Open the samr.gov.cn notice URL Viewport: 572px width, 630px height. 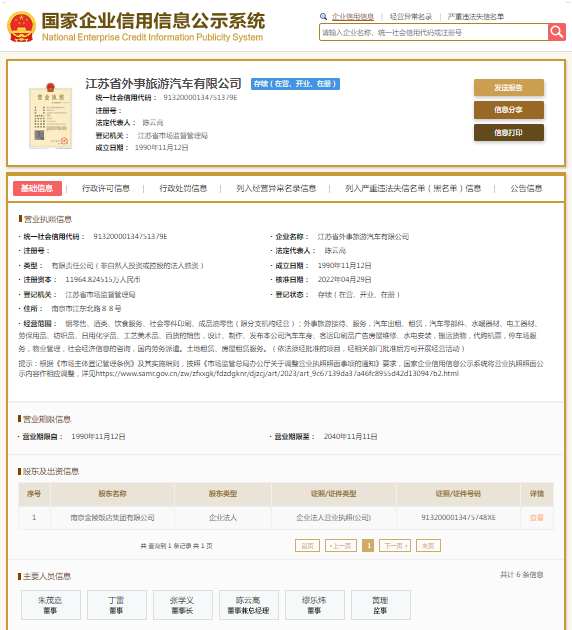[x=277, y=374]
